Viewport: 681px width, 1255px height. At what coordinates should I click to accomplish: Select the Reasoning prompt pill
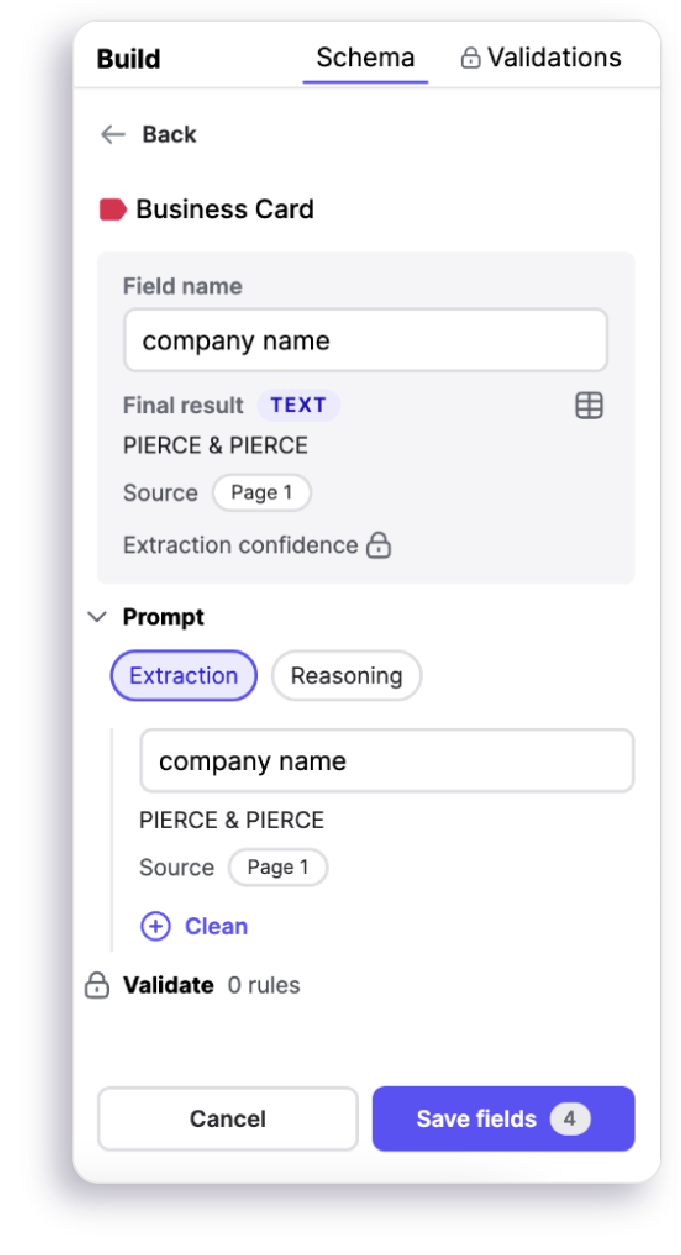click(346, 676)
